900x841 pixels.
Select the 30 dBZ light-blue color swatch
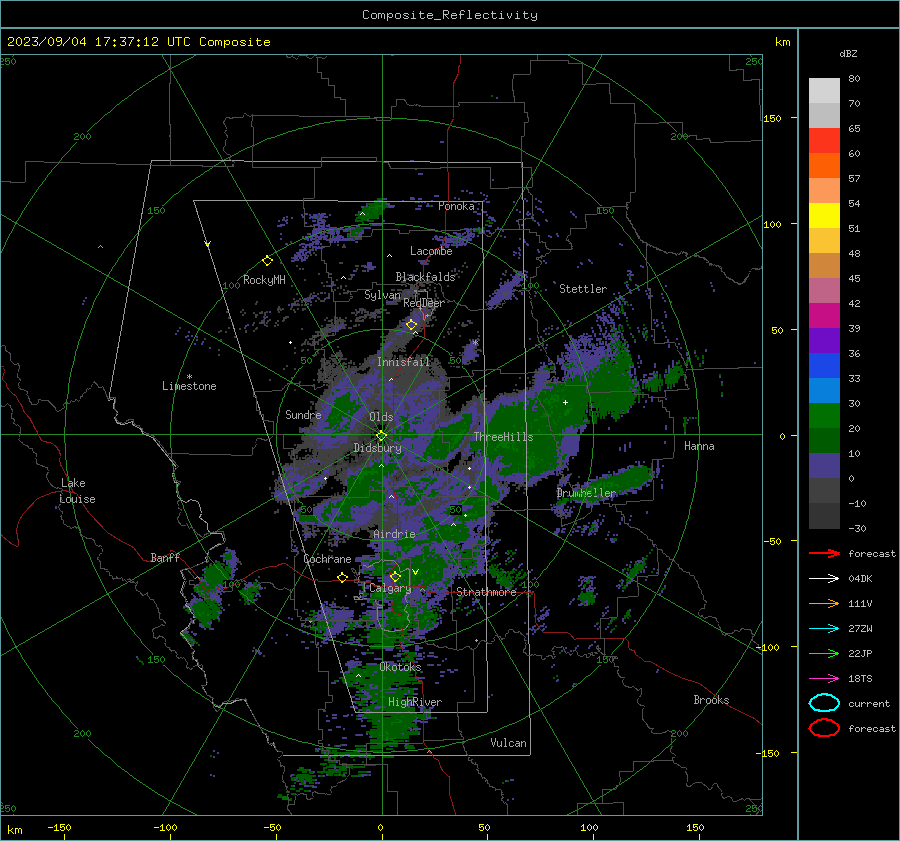point(824,390)
